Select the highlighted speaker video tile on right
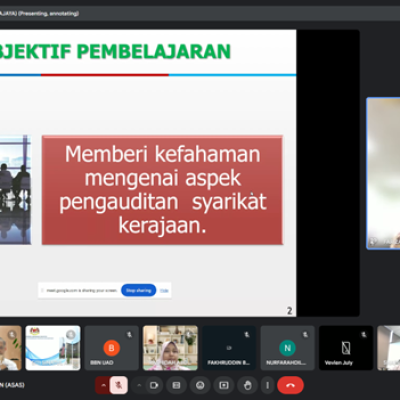Image resolution: width=400 pixels, height=400 pixels. (x=383, y=173)
